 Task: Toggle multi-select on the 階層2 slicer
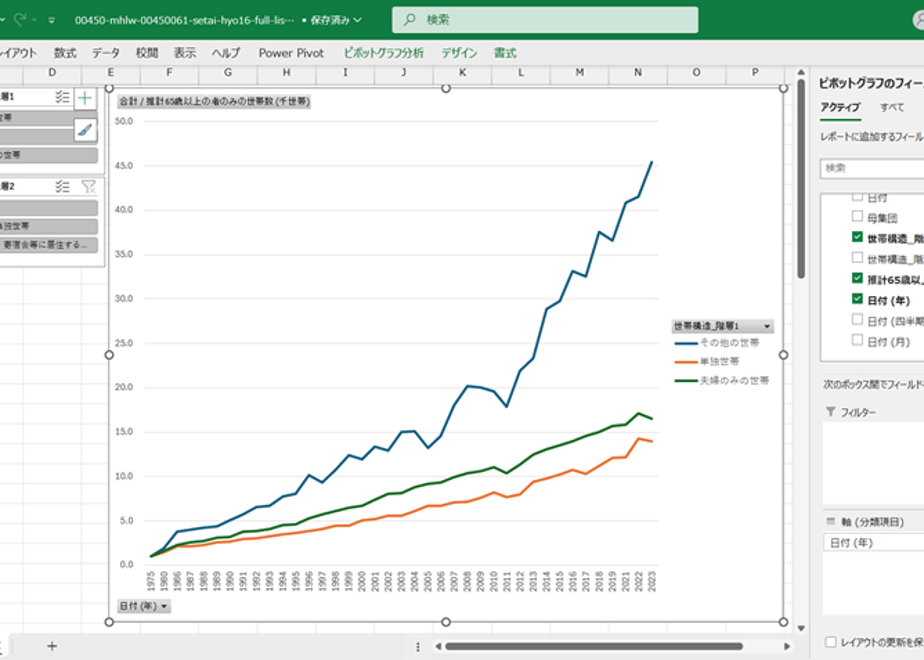62,187
